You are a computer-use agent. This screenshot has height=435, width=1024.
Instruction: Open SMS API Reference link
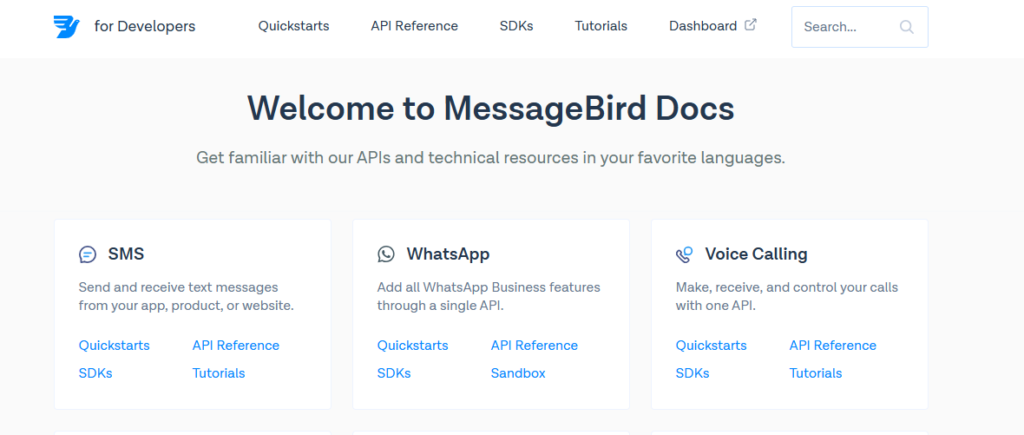pyautogui.click(x=236, y=345)
